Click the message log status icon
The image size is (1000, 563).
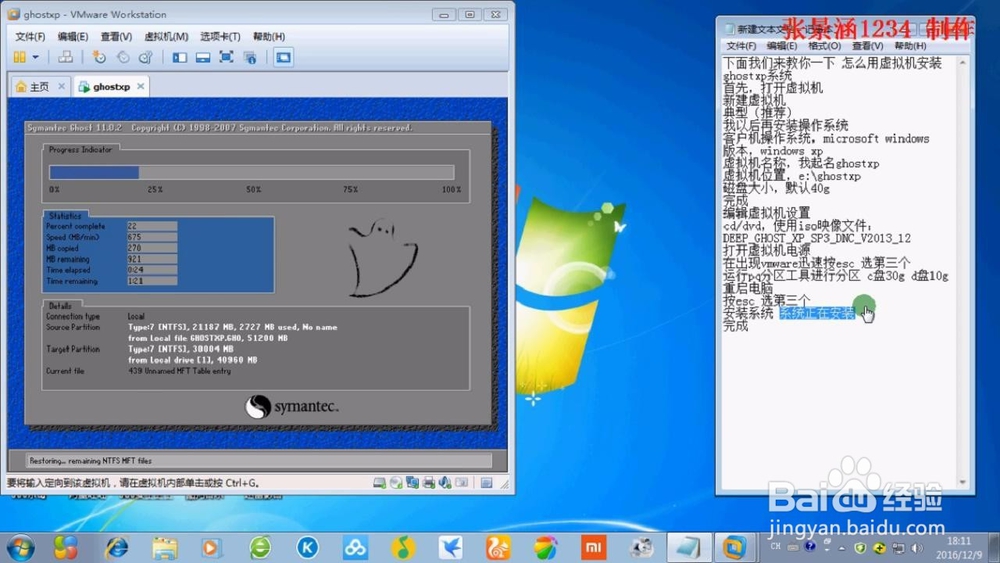[487, 483]
